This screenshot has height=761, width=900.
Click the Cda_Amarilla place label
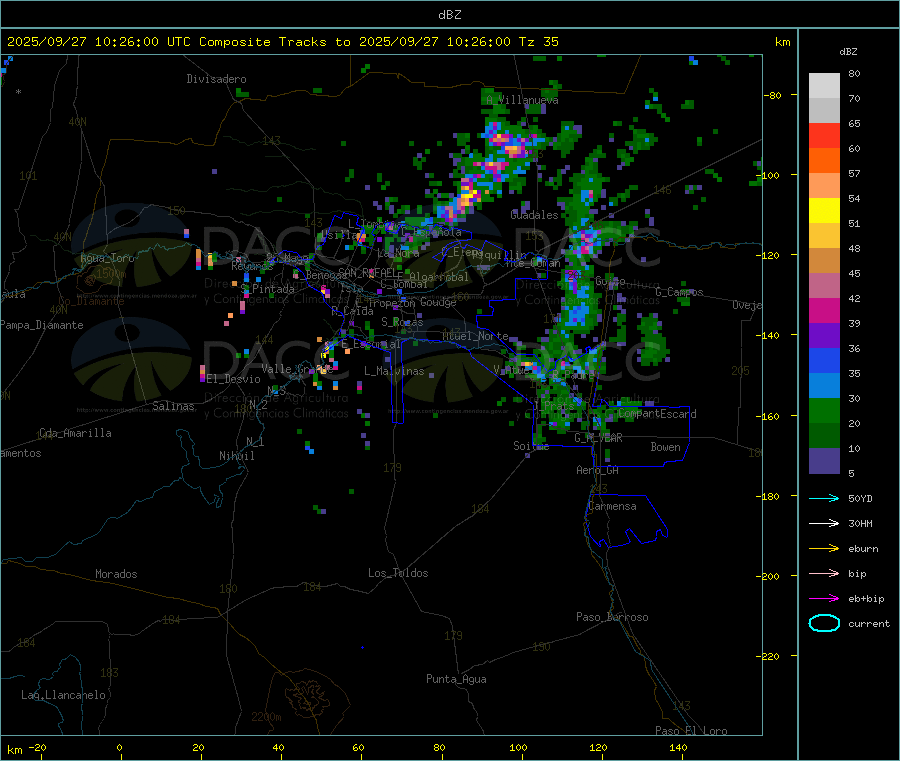pyautogui.click(x=75, y=433)
